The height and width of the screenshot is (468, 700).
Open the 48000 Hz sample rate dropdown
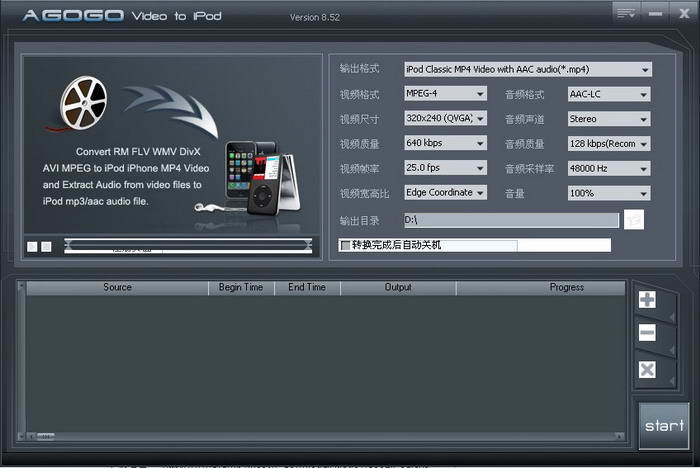609,168
